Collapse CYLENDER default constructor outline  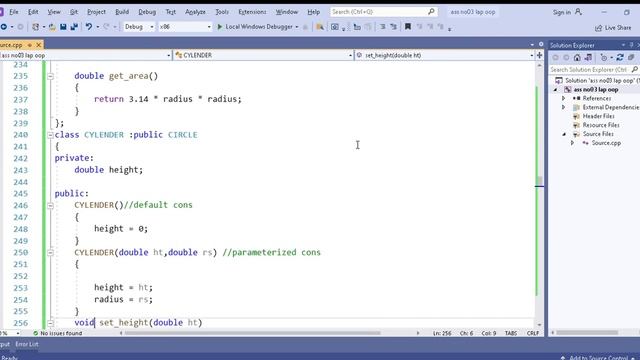coord(50,205)
